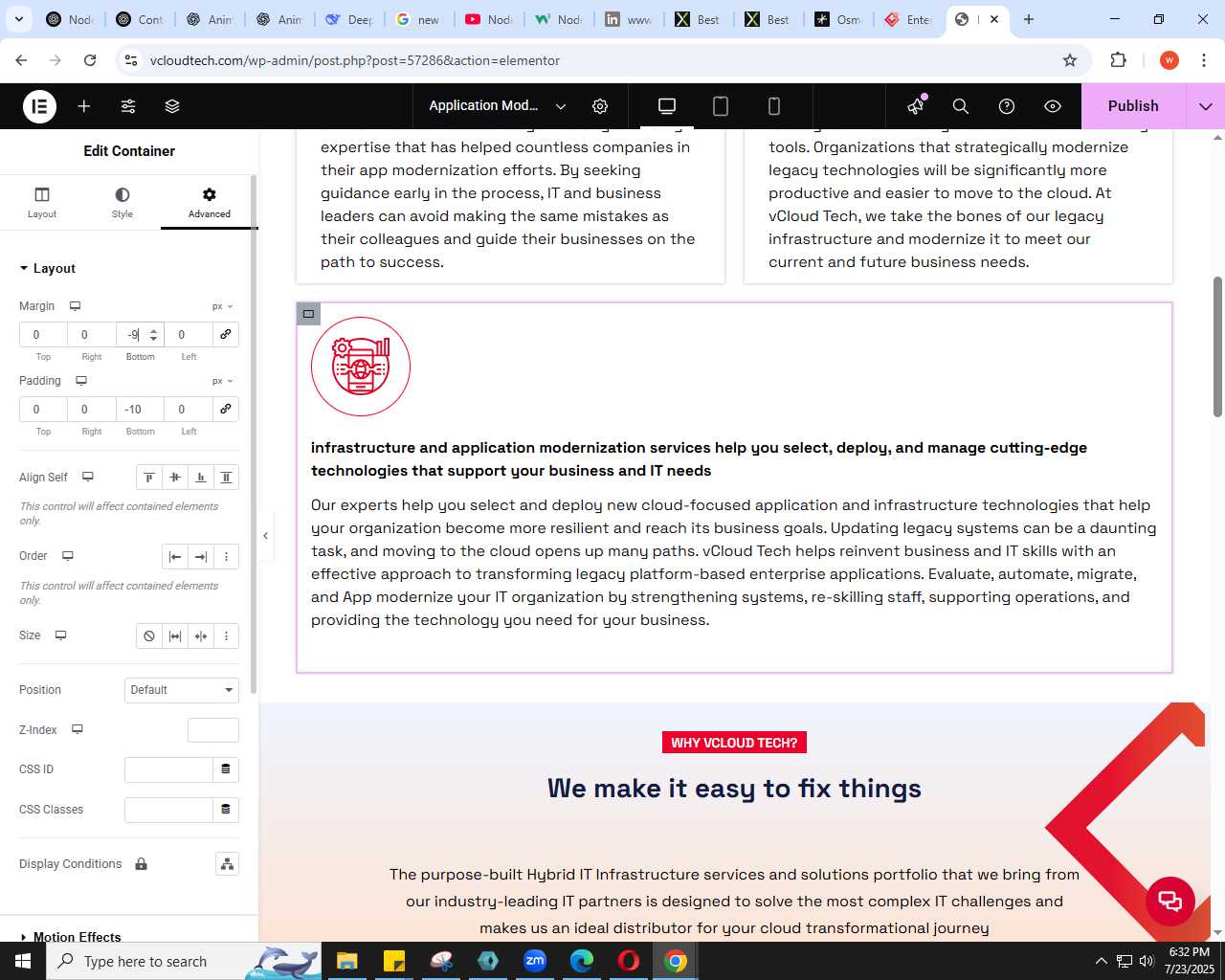
Task: Change Padding unit px dropdown
Action: [223, 381]
